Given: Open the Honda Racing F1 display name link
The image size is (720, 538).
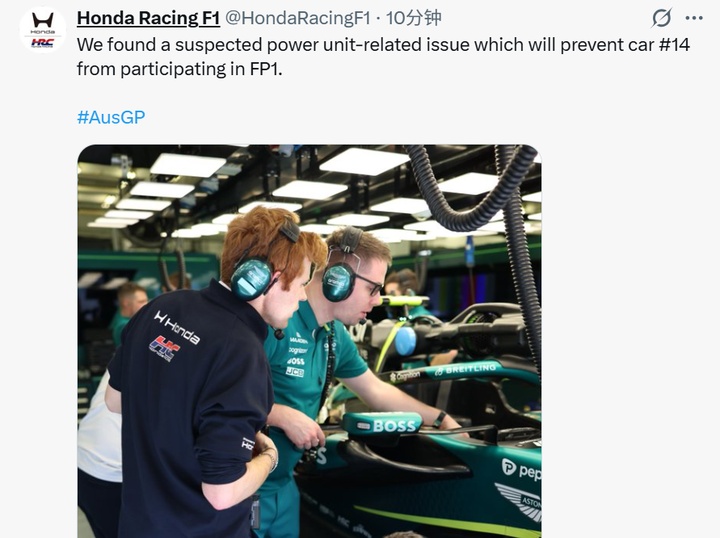Looking at the screenshot, I should [148, 18].
